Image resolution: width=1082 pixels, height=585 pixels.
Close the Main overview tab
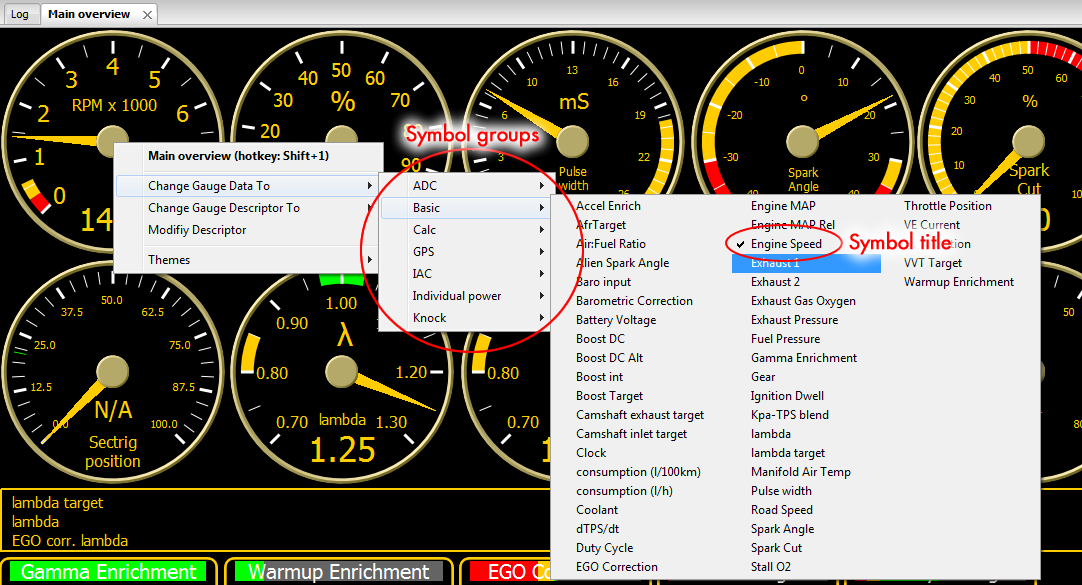tap(147, 15)
